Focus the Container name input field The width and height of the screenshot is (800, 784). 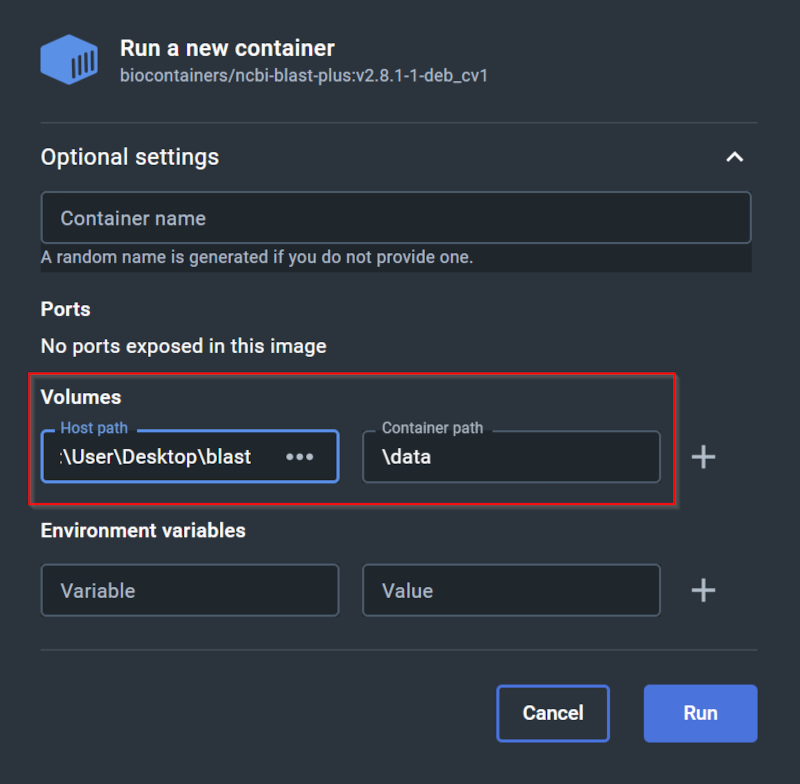[395, 218]
